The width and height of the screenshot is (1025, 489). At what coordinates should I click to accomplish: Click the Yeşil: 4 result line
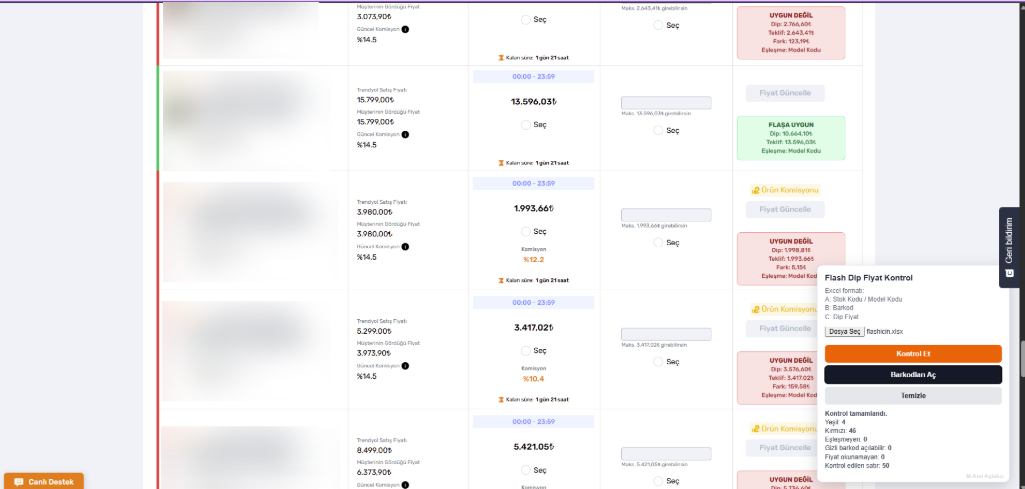pos(836,422)
